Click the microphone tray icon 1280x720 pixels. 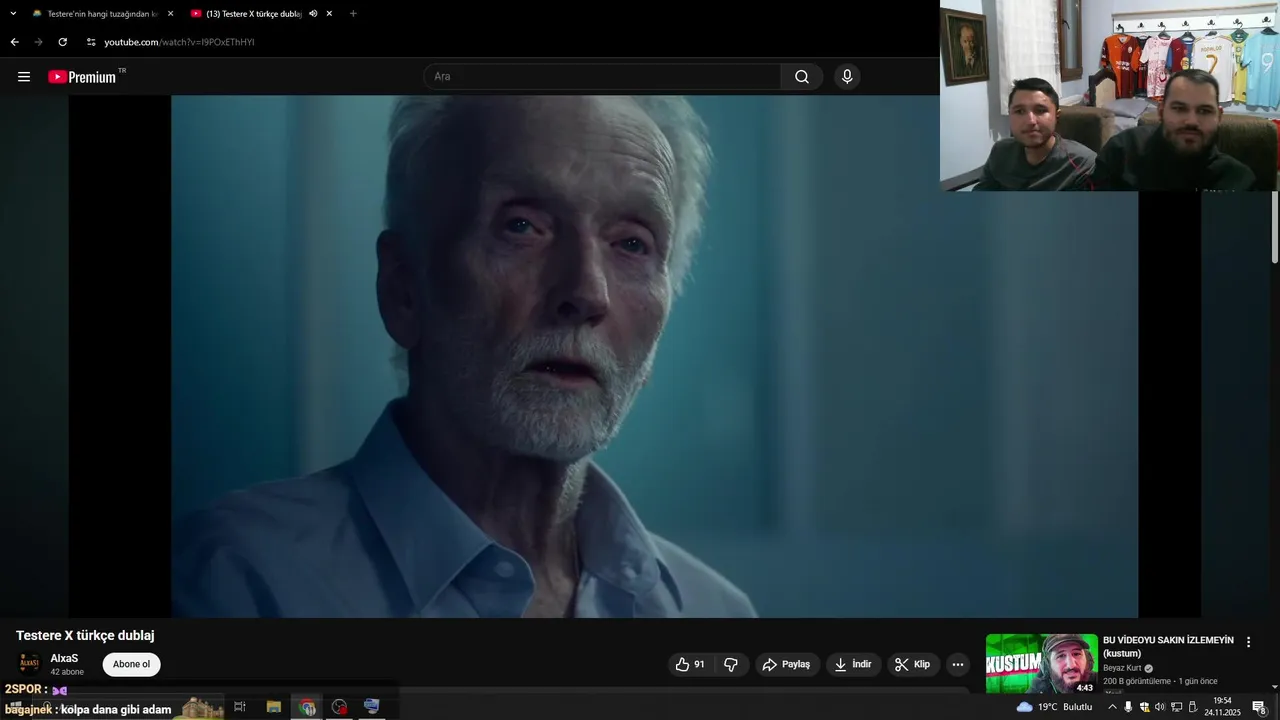1128,707
